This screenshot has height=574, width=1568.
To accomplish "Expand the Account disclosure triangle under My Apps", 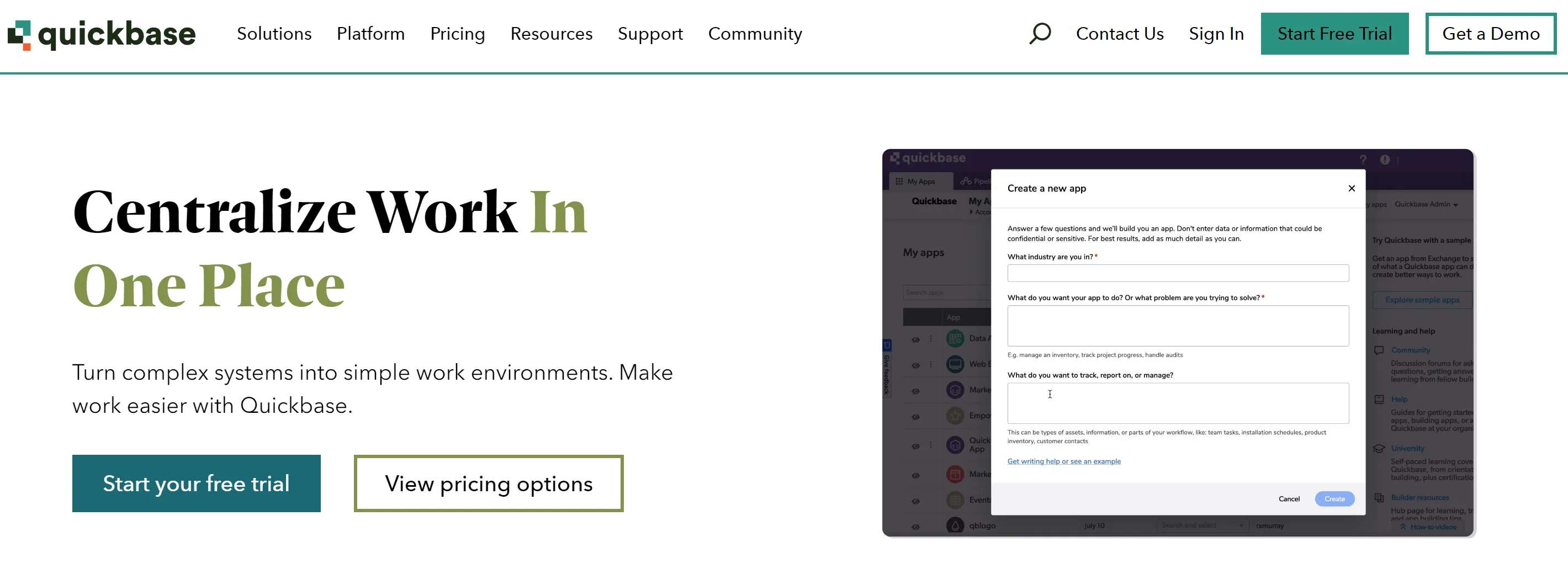I will pyautogui.click(x=972, y=212).
